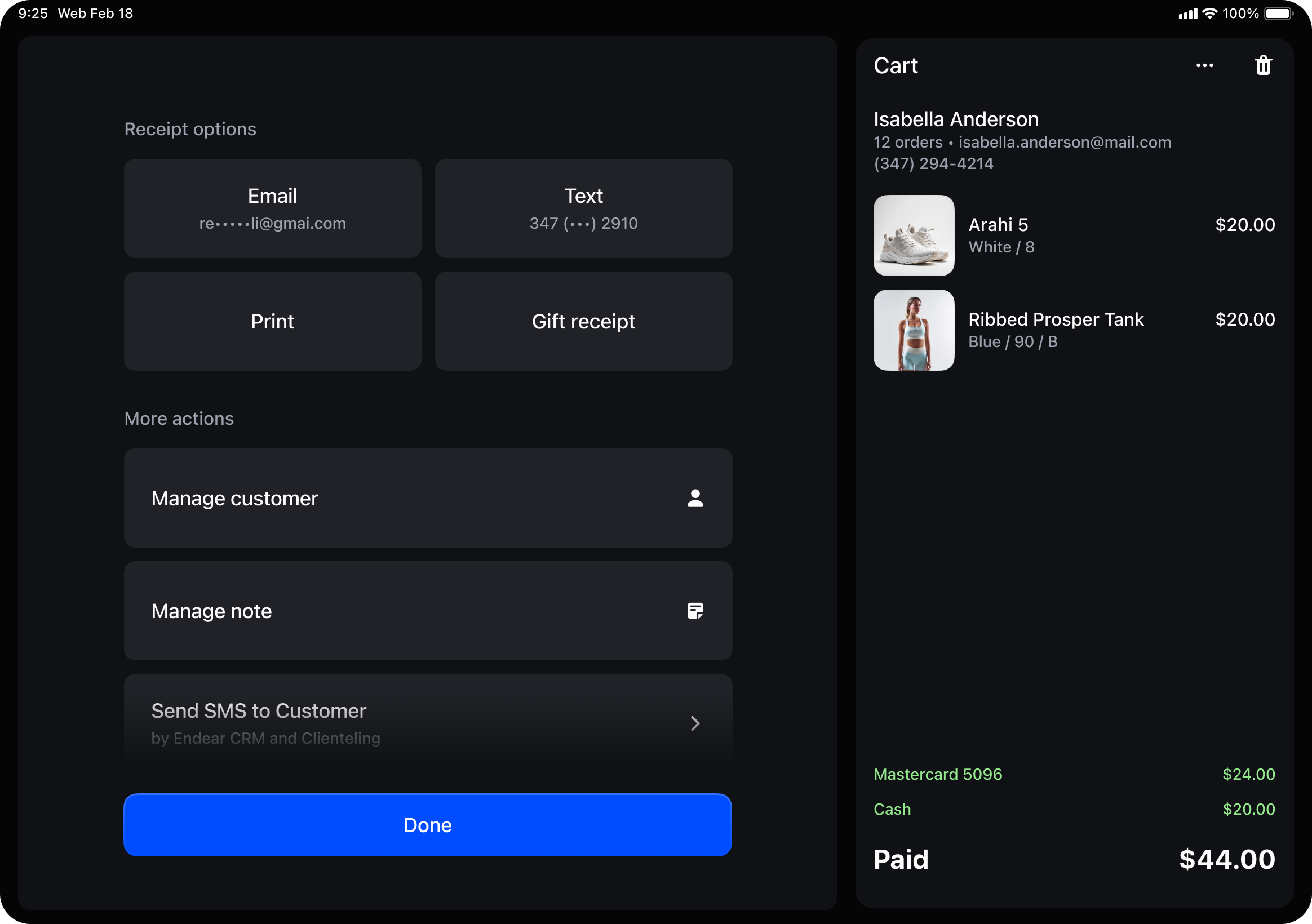Viewport: 1312px width, 924px height.
Task: Tap the blue Done button
Action: coord(427,825)
